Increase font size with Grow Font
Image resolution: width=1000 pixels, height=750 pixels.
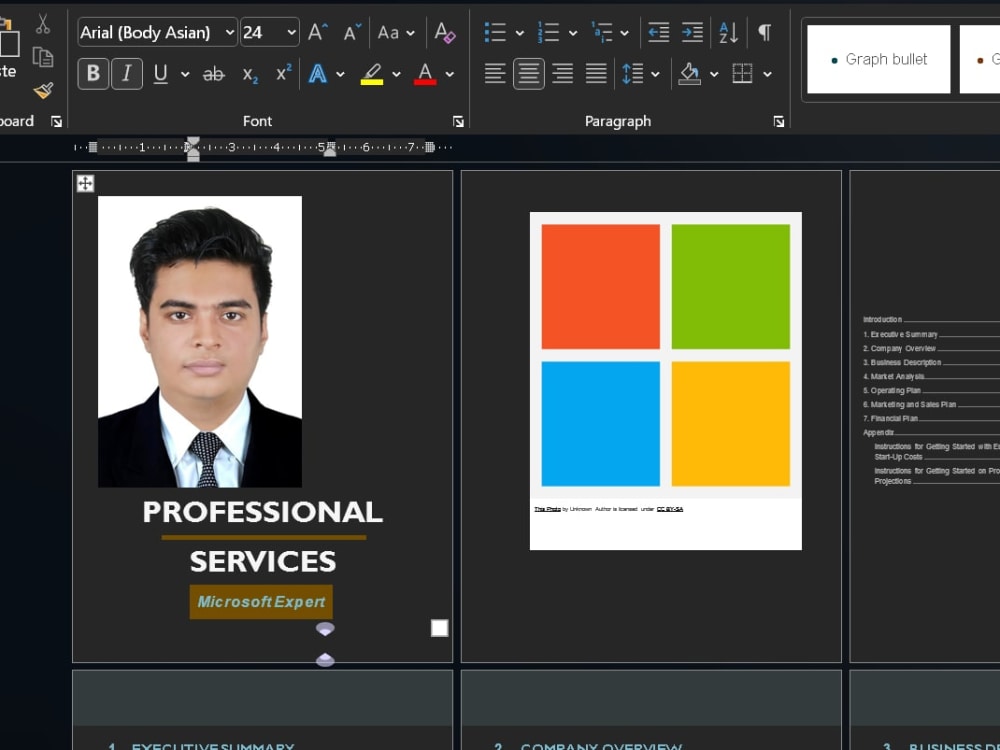pos(318,32)
